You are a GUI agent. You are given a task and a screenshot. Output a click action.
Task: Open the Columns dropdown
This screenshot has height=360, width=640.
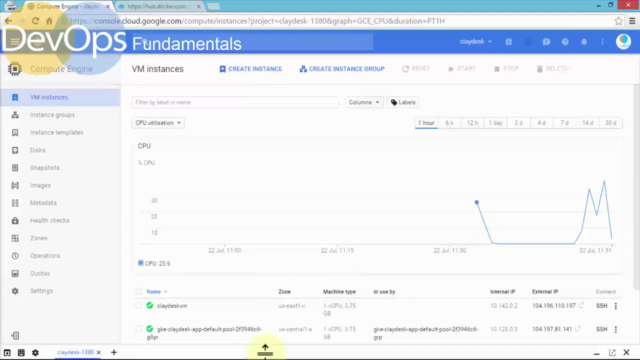pos(364,102)
